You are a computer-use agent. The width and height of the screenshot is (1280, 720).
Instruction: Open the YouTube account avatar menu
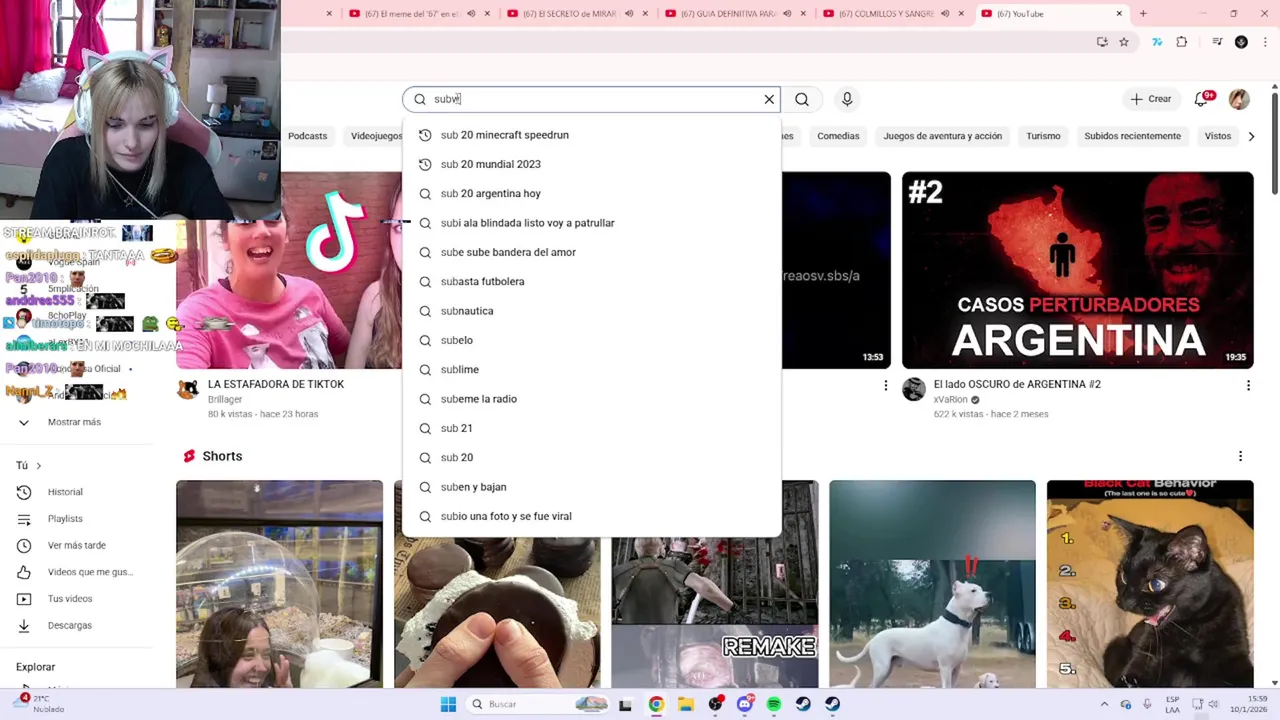tap(1239, 99)
